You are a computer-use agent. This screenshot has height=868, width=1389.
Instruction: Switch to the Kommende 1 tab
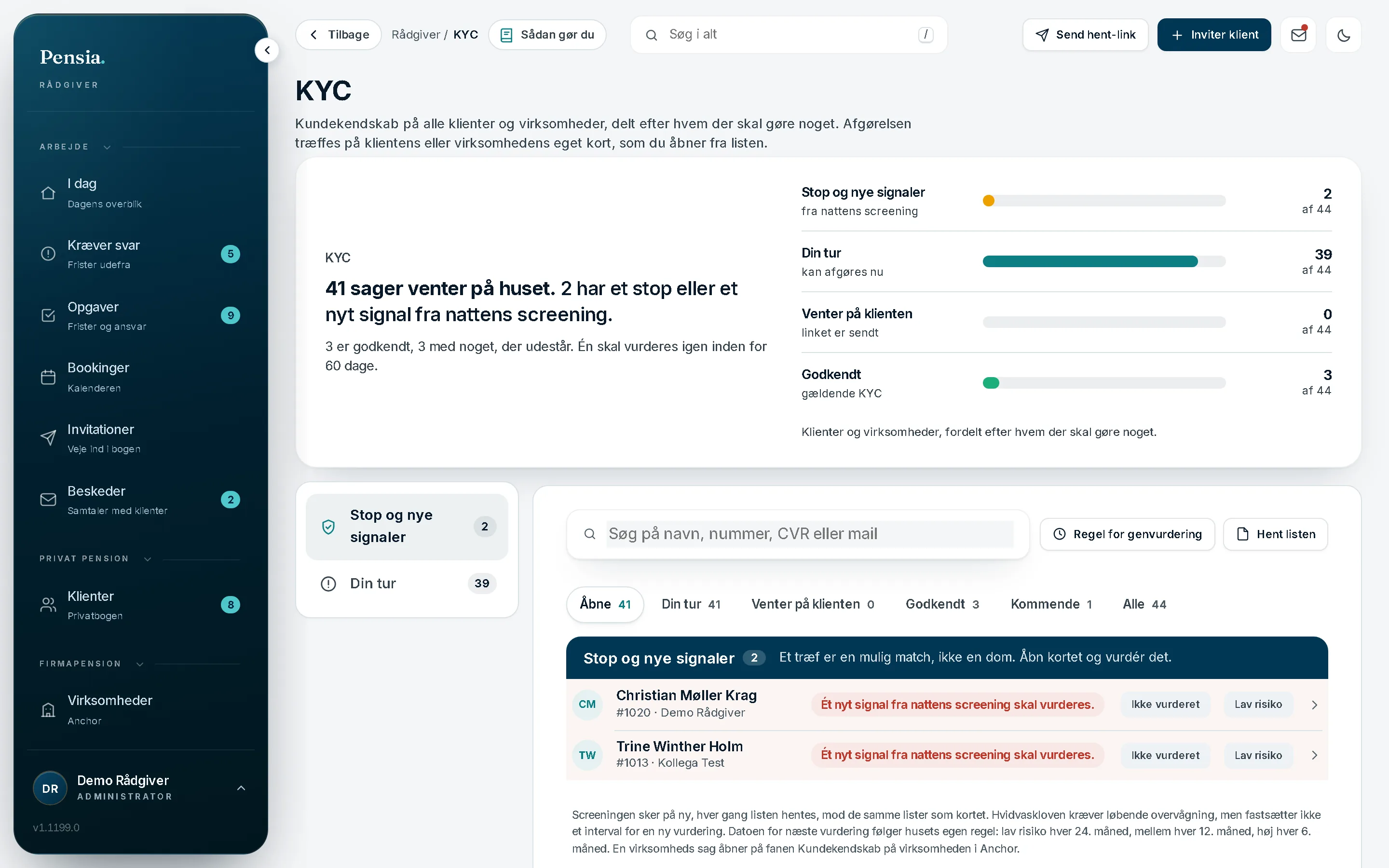click(x=1051, y=604)
